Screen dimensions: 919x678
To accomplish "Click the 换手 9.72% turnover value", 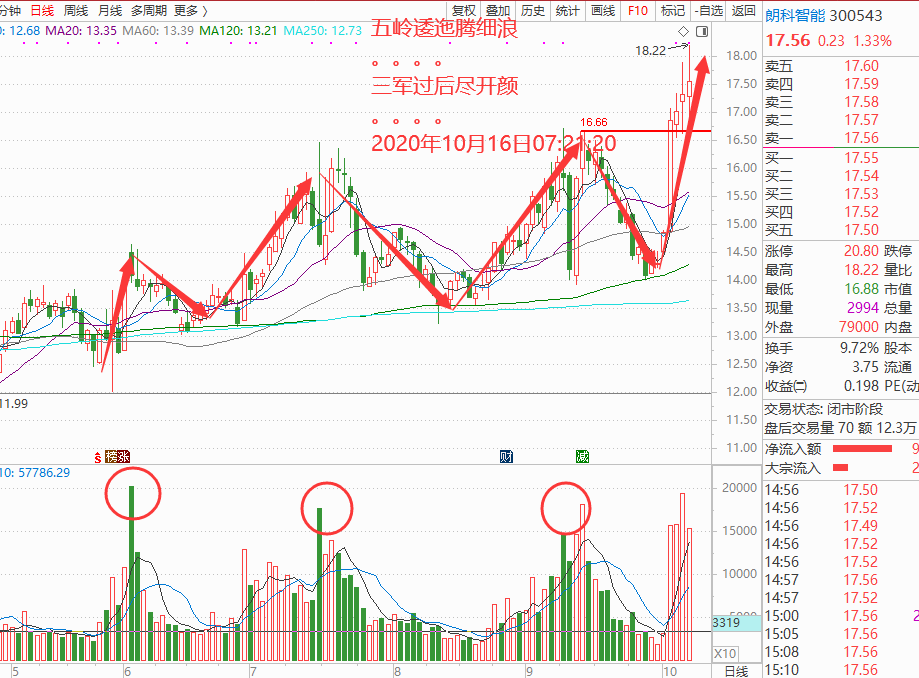I will [x=859, y=348].
